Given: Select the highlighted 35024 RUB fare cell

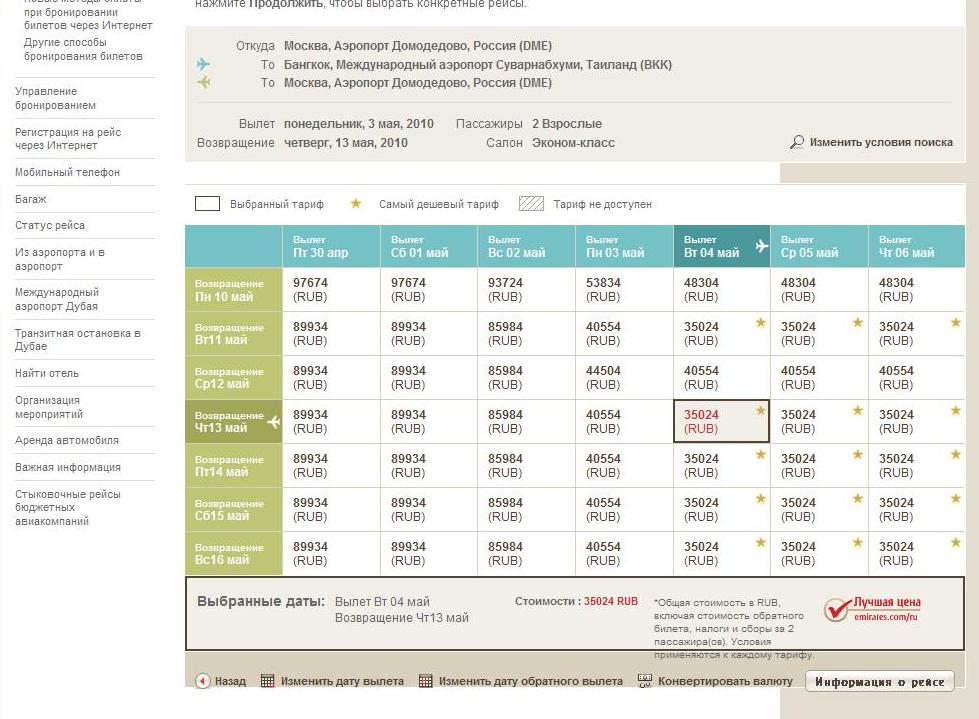Looking at the screenshot, I should point(721,422).
